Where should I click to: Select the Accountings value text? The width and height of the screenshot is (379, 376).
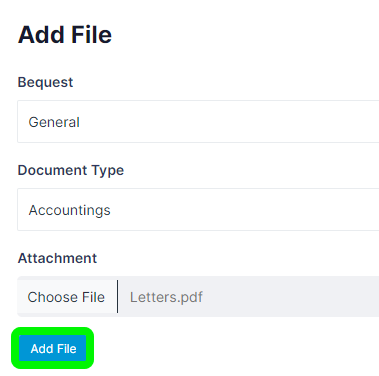pos(69,210)
